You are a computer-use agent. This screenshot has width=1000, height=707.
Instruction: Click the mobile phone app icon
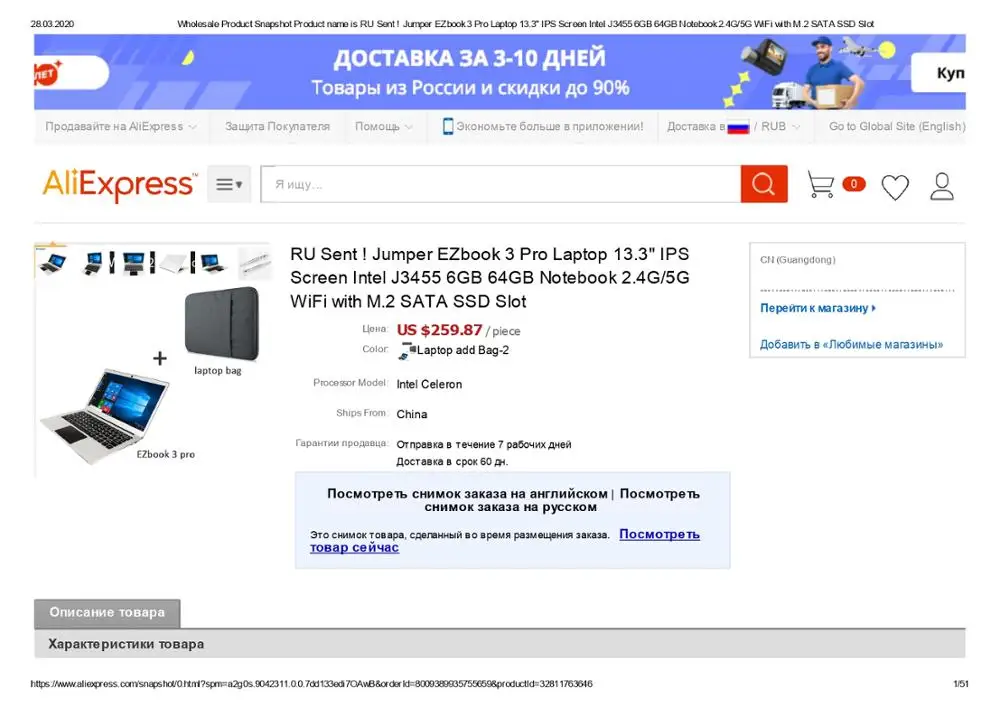pyautogui.click(x=448, y=126)
